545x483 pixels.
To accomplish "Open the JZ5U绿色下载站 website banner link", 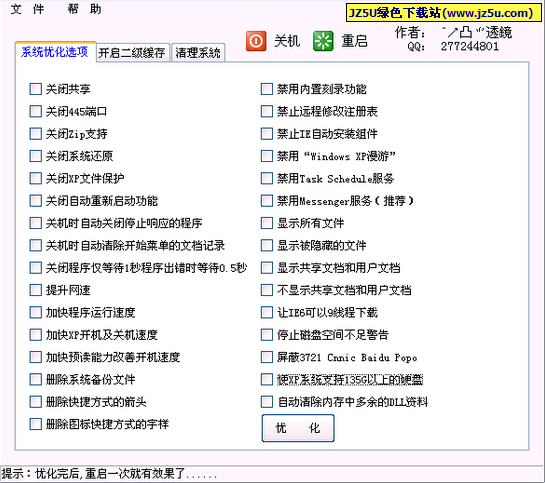I will tap(444, 13).
